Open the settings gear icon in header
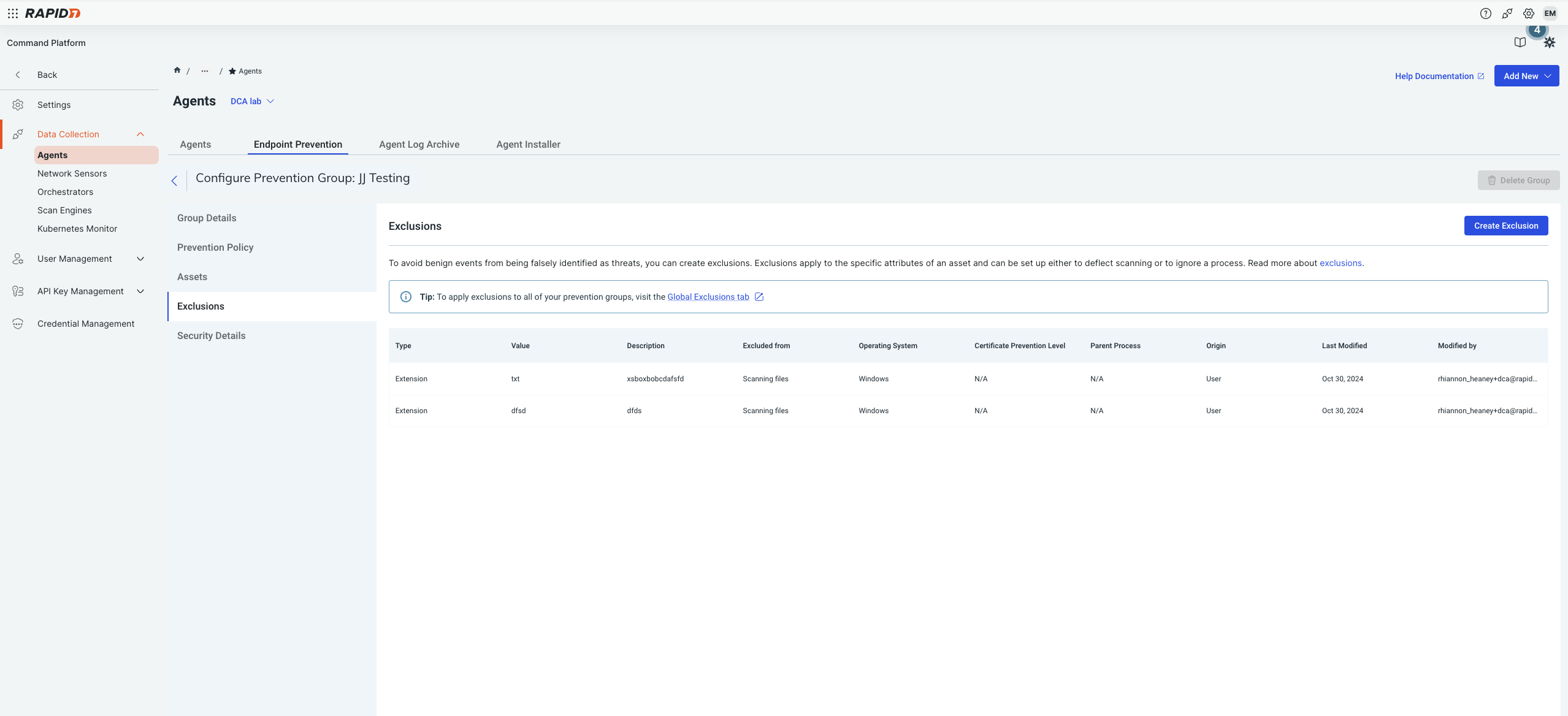1568x716 pixels. (x=1528, y=13)
